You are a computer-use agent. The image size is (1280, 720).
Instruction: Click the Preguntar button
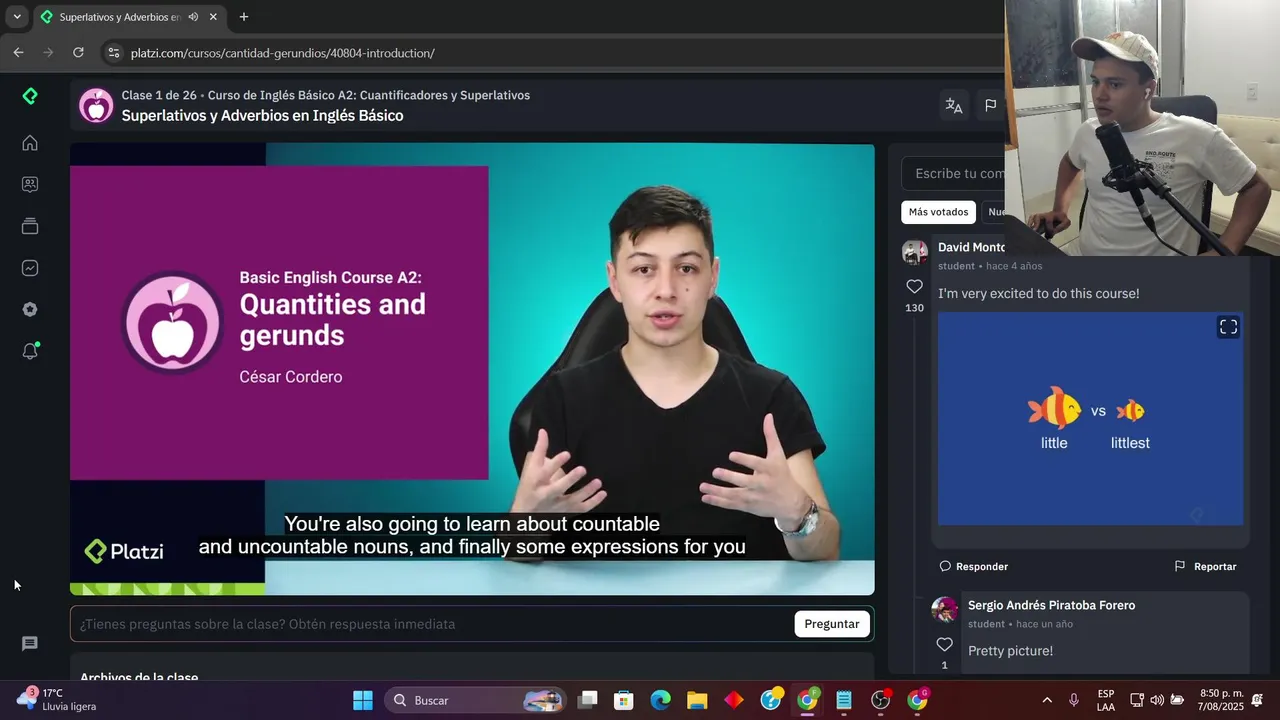pos(832,624)
